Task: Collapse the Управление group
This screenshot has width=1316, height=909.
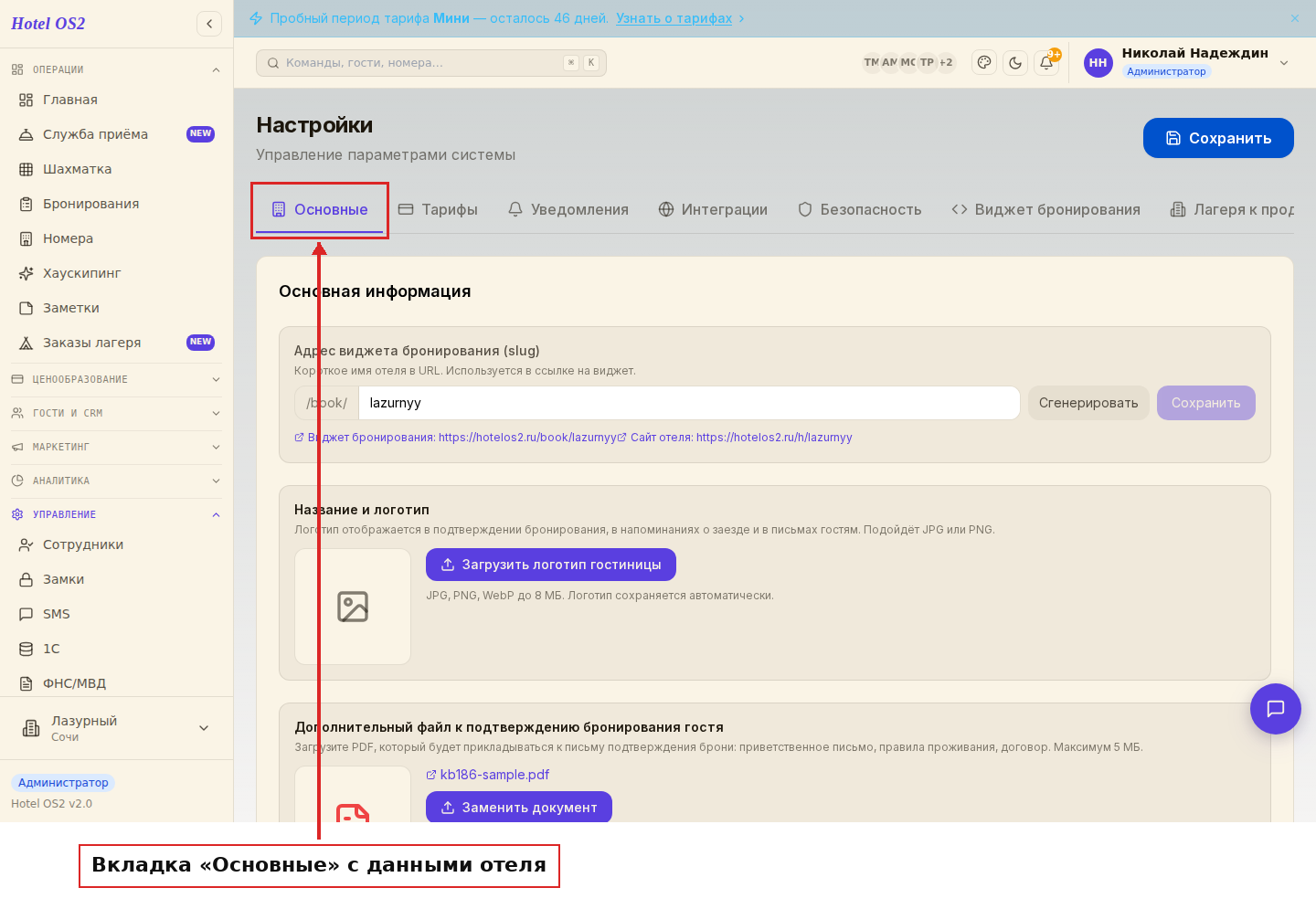Action: click(116, 514)
